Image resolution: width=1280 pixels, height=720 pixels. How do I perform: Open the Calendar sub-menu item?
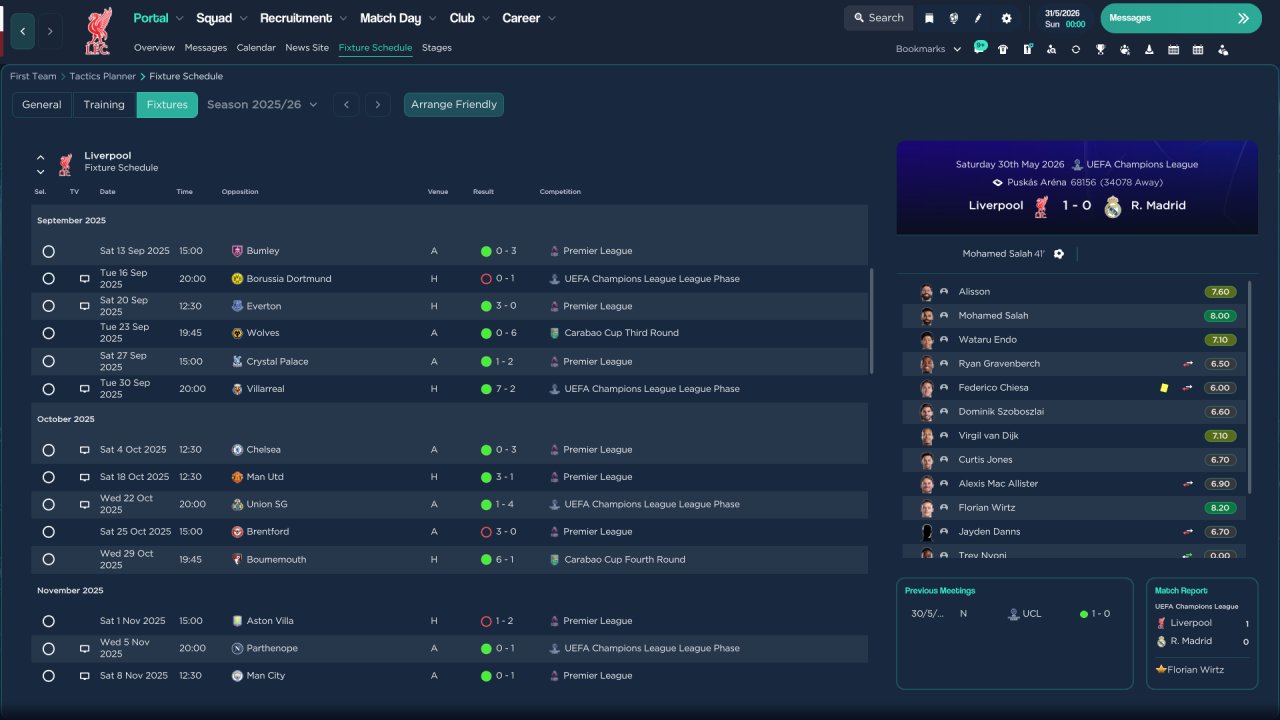(256, 48)
